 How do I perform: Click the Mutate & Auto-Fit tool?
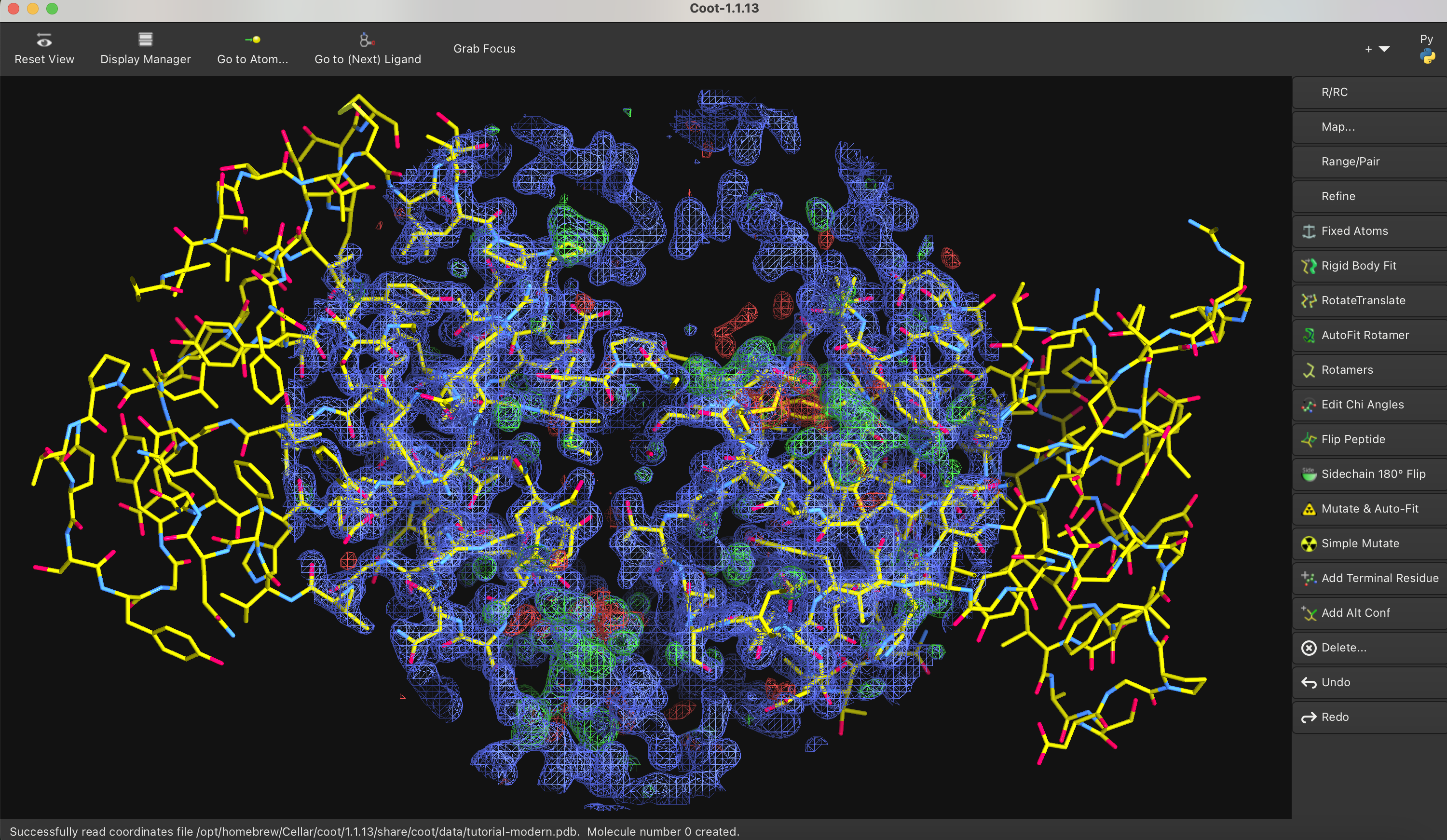pos(1369,509)
